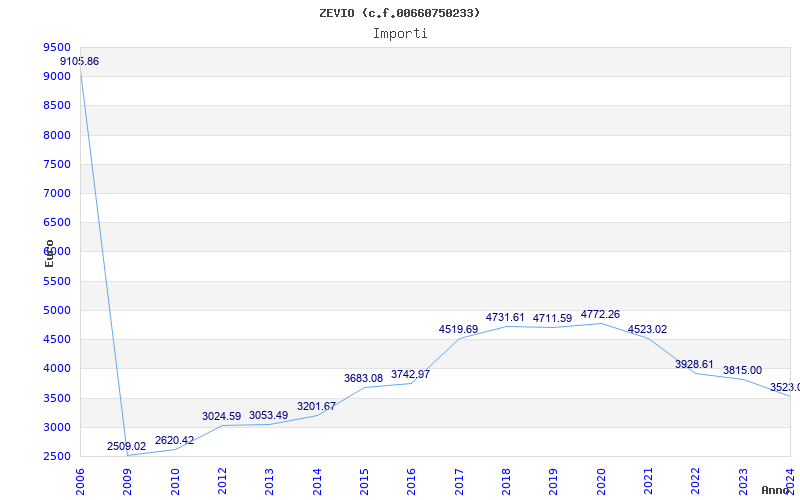Click the year 2022 axis label
The width and height of the screenshot is (800, 500).
click(x=696, y=482)
